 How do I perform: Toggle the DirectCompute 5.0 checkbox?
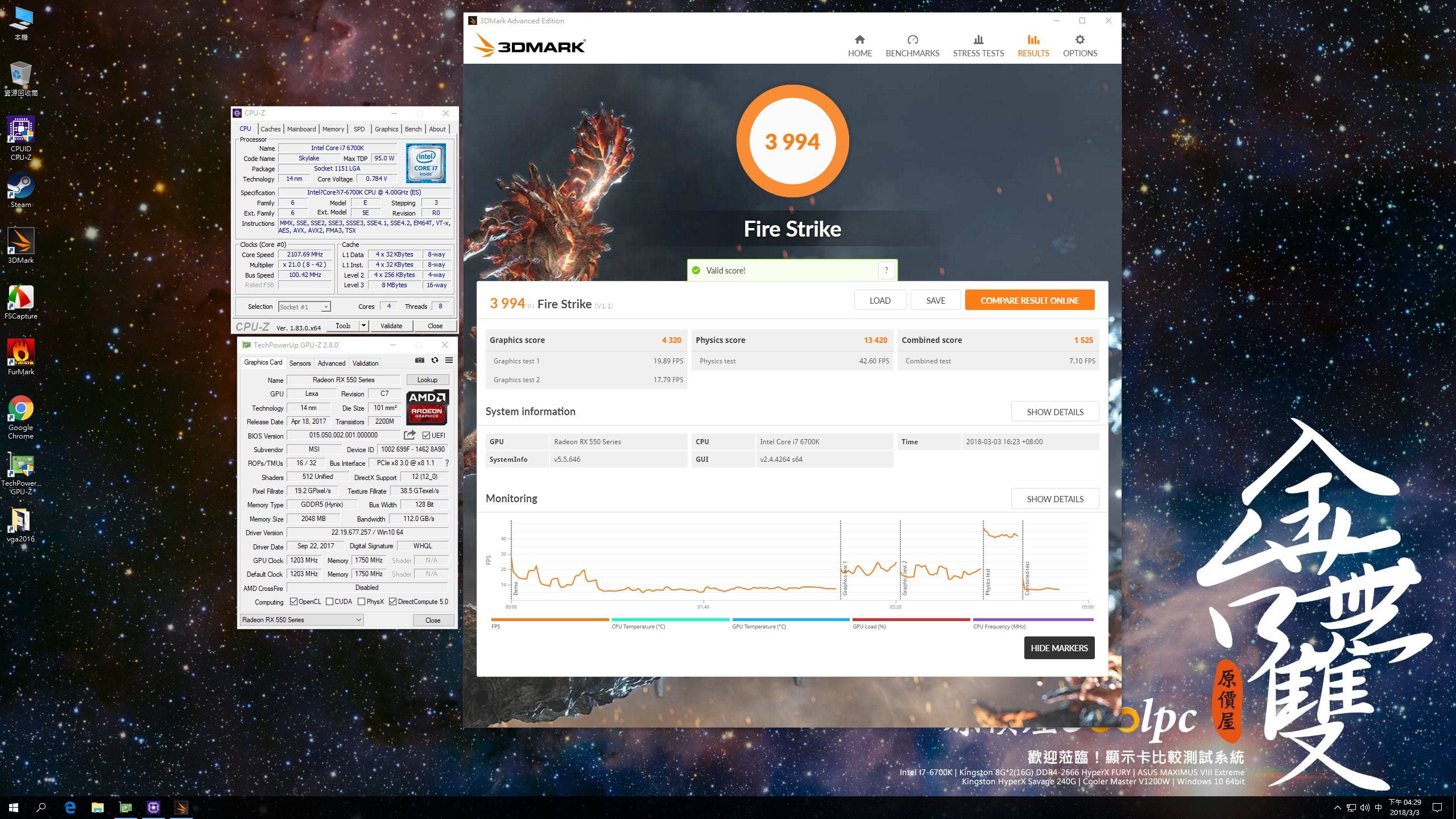click(392, 602)
